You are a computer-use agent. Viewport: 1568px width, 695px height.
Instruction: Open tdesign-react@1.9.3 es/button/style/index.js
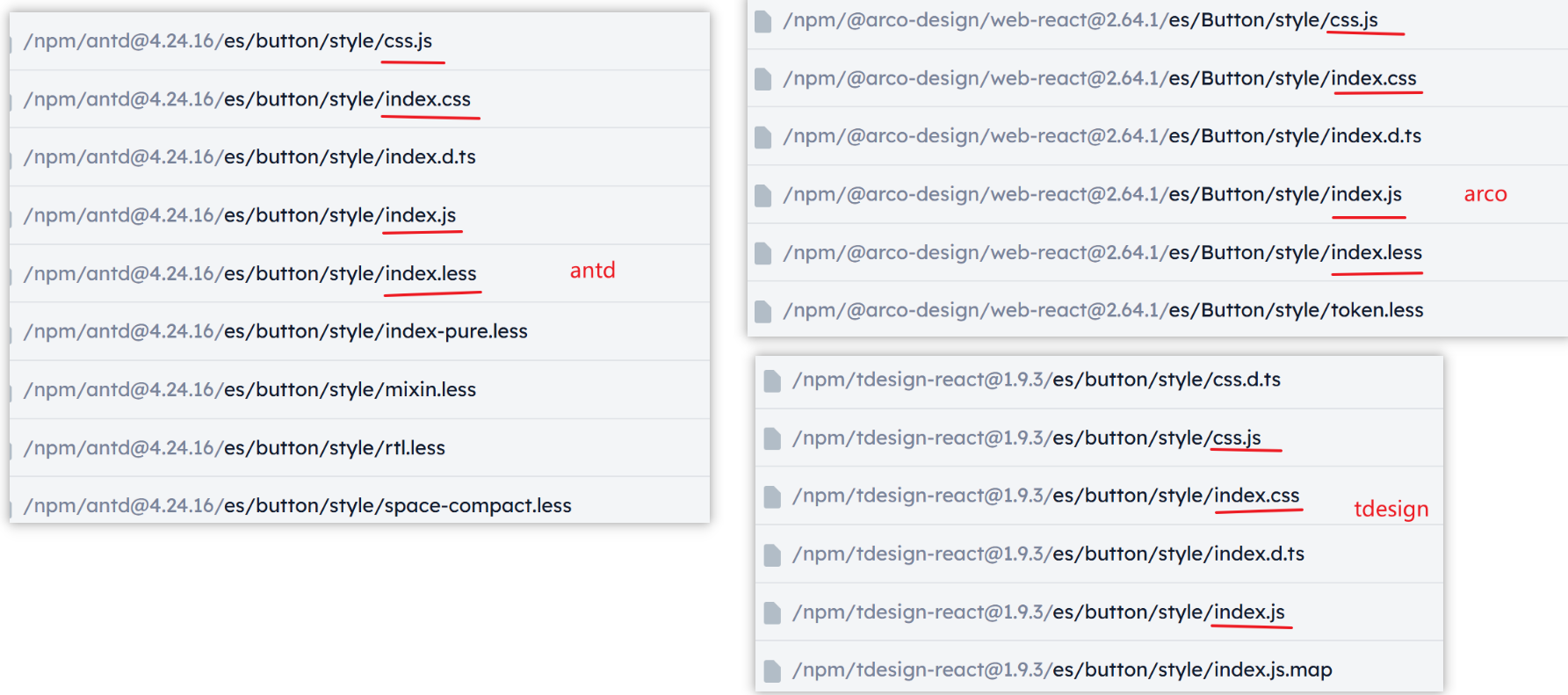1038,612
